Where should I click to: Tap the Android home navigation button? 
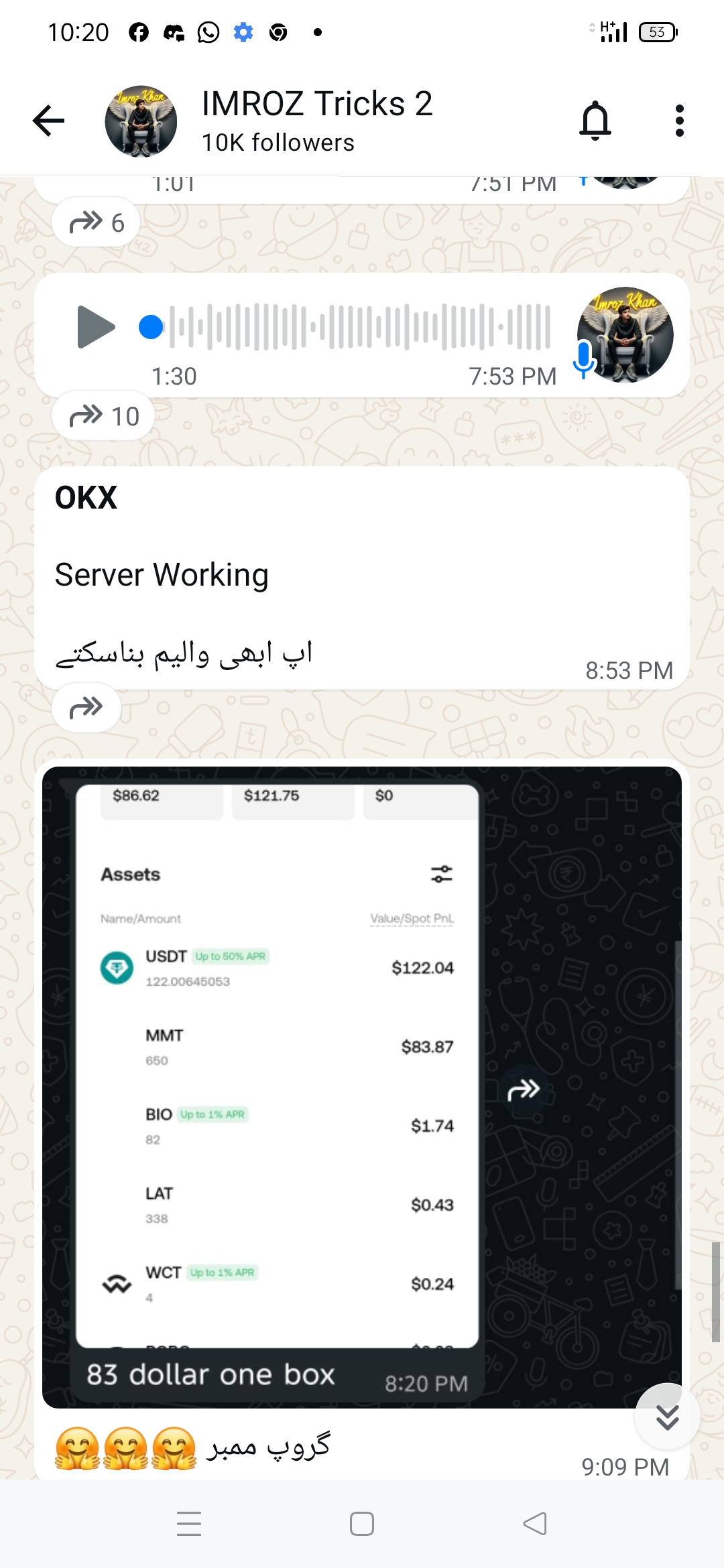(362, 1523)
